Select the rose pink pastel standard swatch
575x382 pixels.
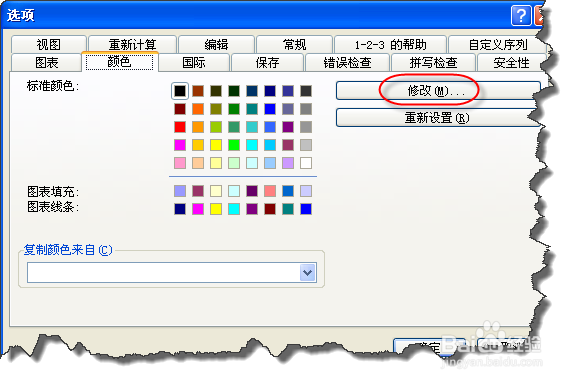click(180, 163)
